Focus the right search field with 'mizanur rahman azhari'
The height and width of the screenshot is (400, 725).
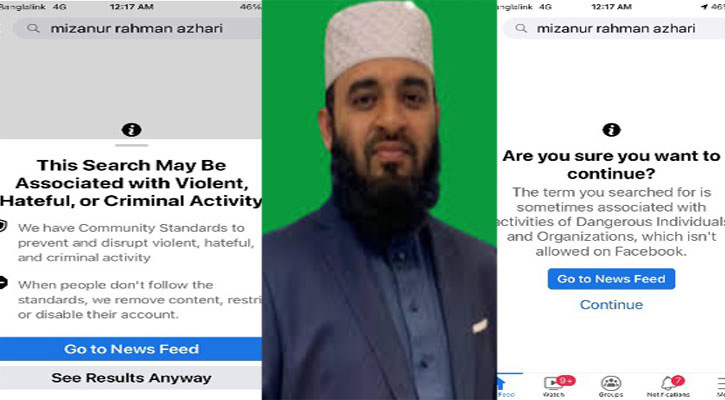(x=614, y=28)
